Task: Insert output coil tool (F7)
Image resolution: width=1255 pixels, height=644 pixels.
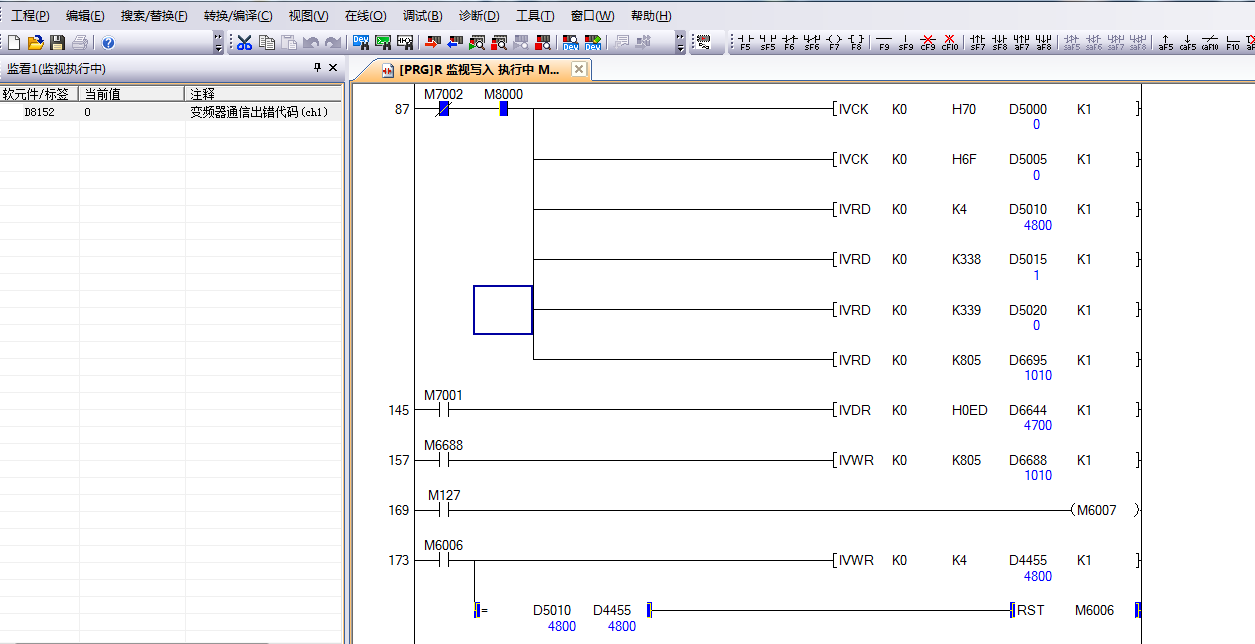Action: 833,43
